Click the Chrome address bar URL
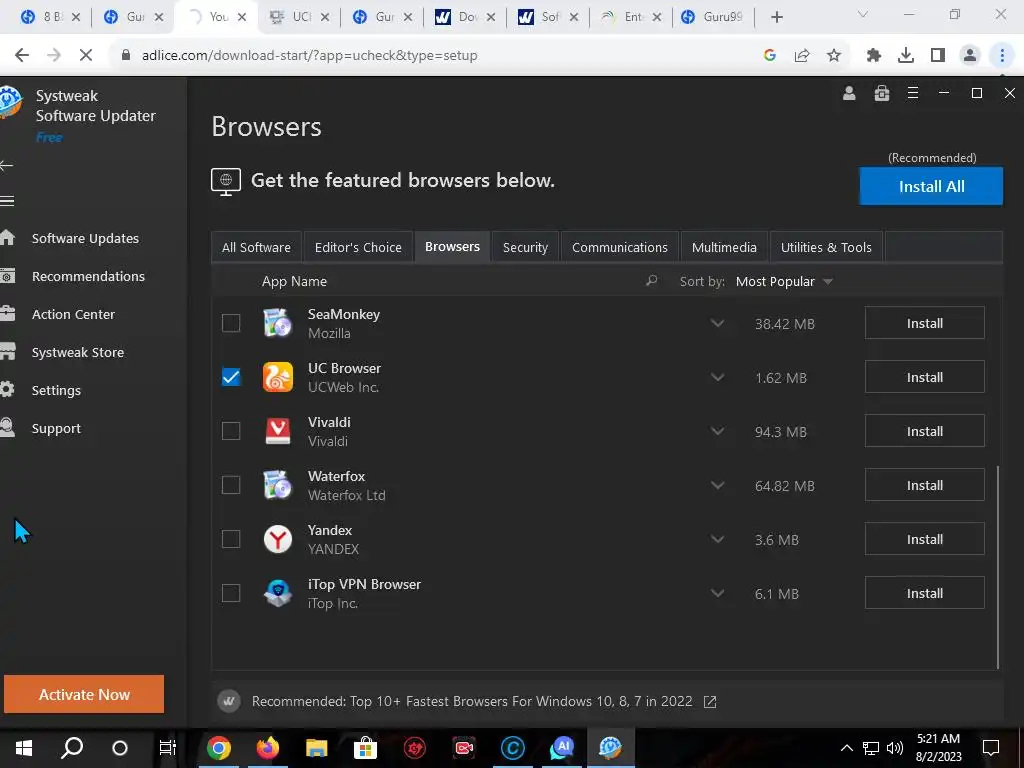1024x768 pixels. point(310,56)
